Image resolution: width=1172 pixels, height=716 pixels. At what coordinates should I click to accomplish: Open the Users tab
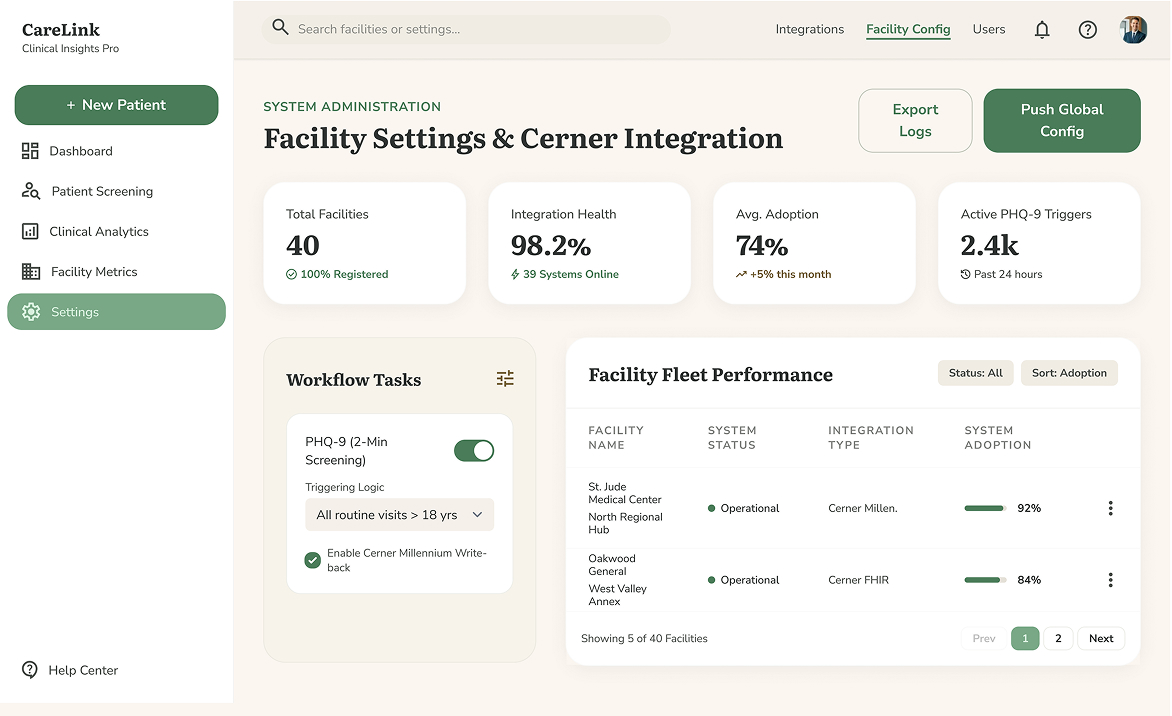(989, 29)
